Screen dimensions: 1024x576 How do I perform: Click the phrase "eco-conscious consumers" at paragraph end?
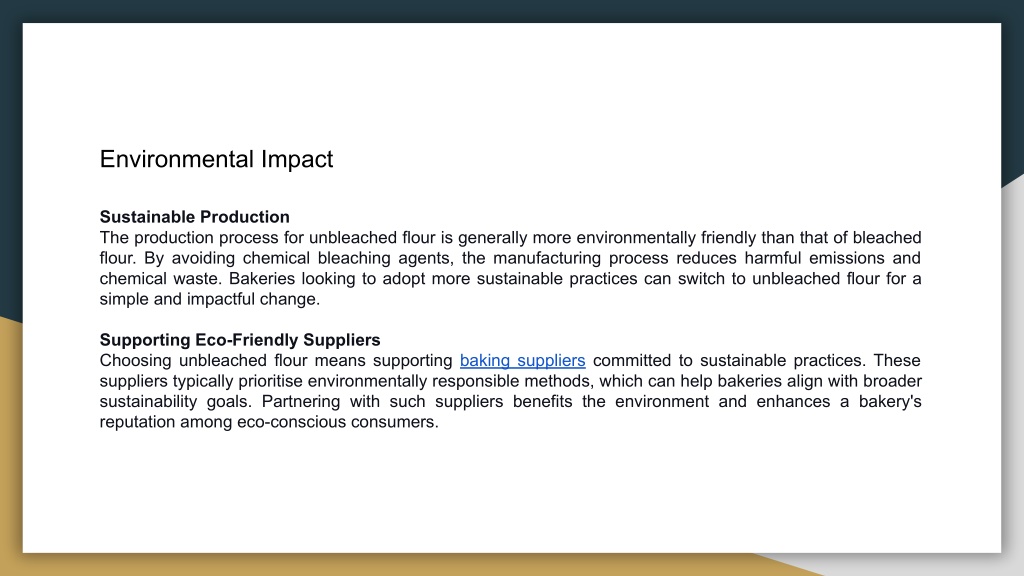(x=336, y=422)
